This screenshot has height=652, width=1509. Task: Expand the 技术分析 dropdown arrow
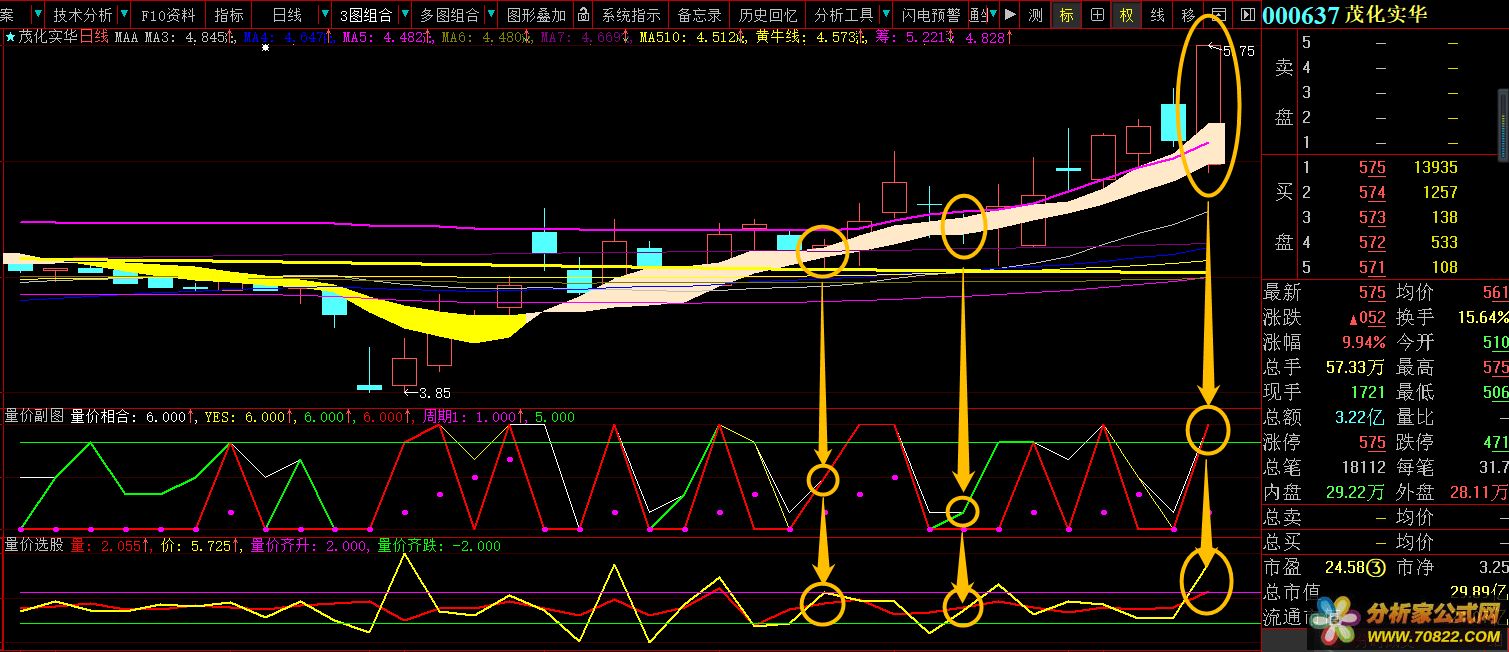click(x=124, y=15)
